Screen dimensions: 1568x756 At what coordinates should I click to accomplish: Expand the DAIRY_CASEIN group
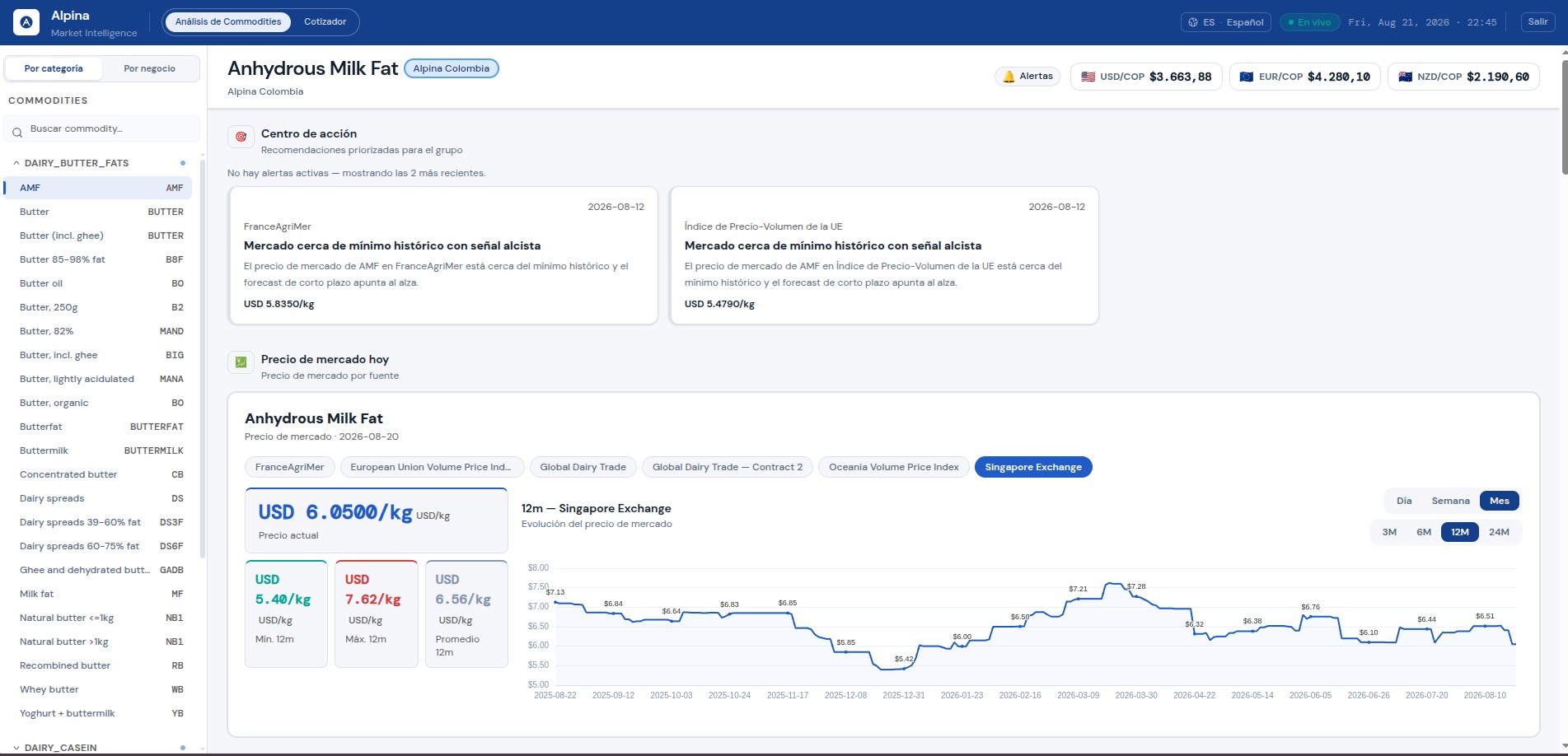pyautogui.click(x=98, y=748)
